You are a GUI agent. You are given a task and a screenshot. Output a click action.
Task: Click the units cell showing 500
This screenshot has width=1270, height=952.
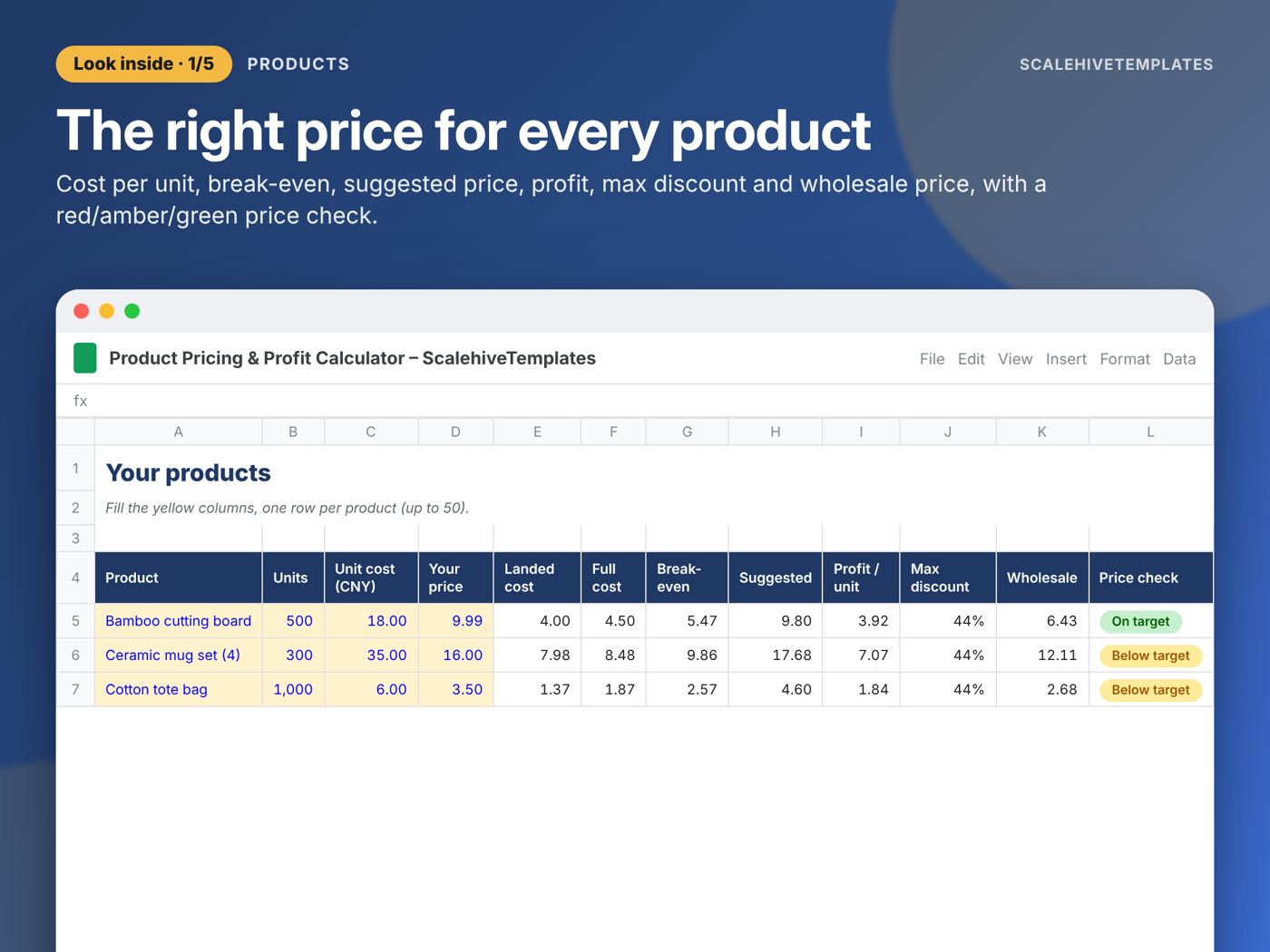293,621
